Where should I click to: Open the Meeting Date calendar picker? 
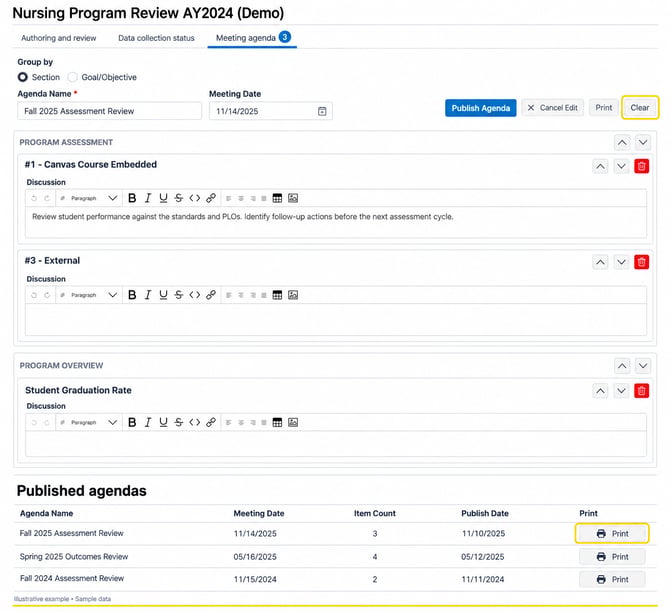pyautogui.click(x=322, y=111)
